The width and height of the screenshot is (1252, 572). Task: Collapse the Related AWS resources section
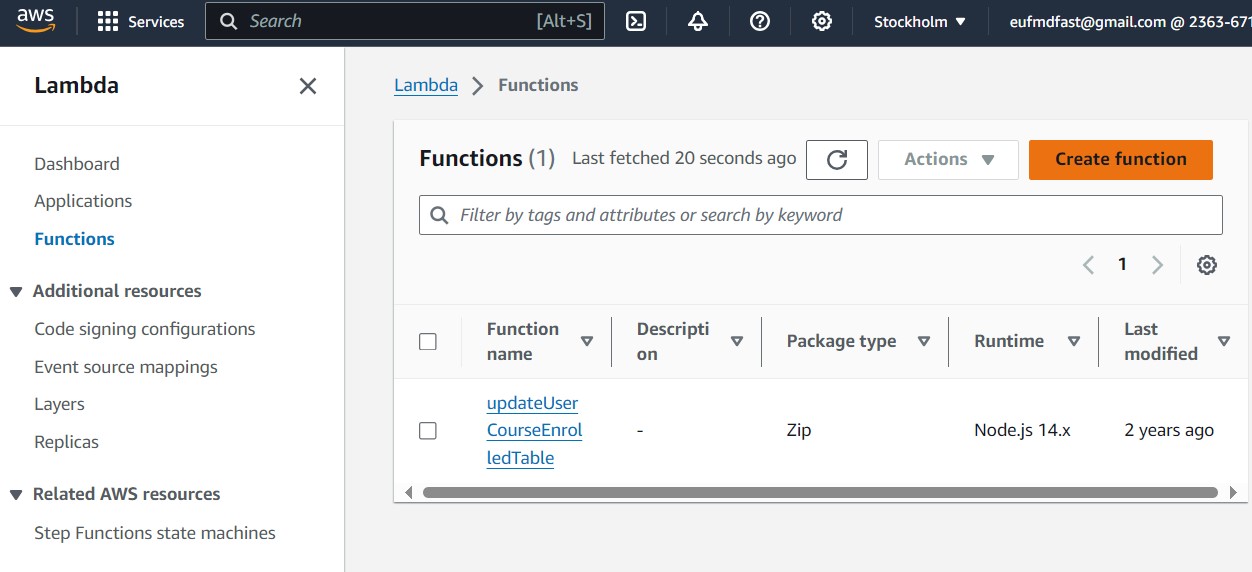[16, 495]
